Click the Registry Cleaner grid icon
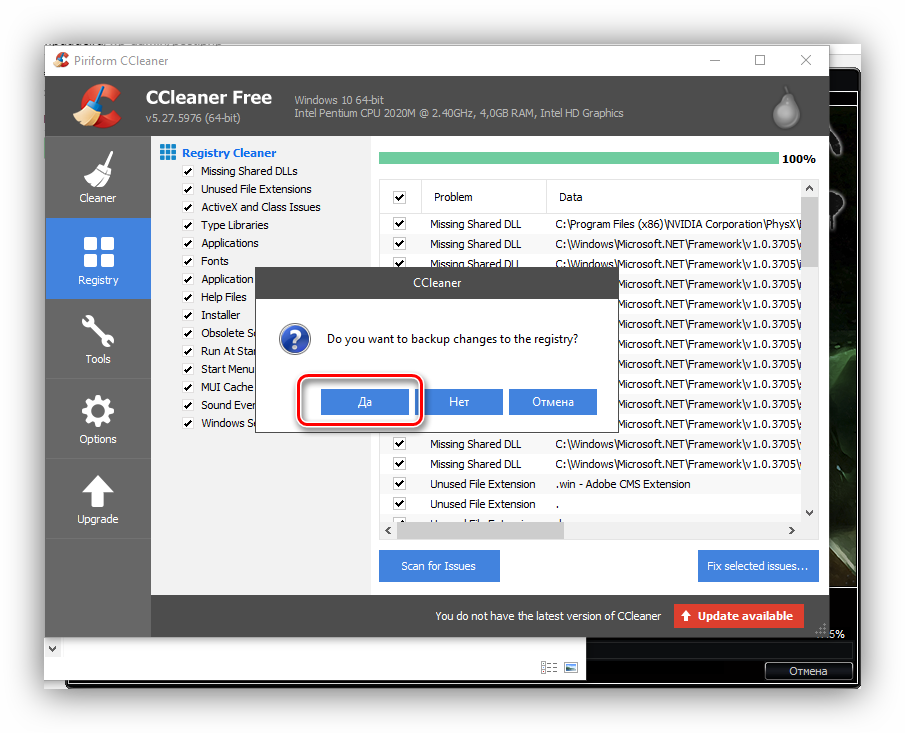This screenshot has height=733, width=905. click(x=168, y=152)
